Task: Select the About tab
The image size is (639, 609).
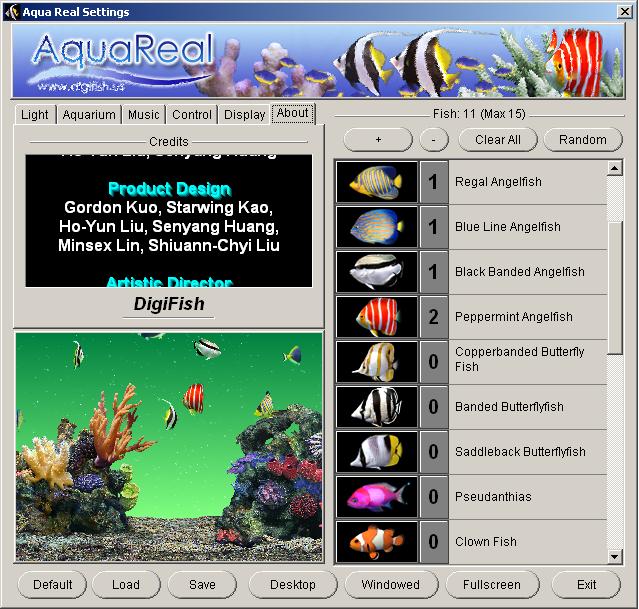Action: click(293, 113)
